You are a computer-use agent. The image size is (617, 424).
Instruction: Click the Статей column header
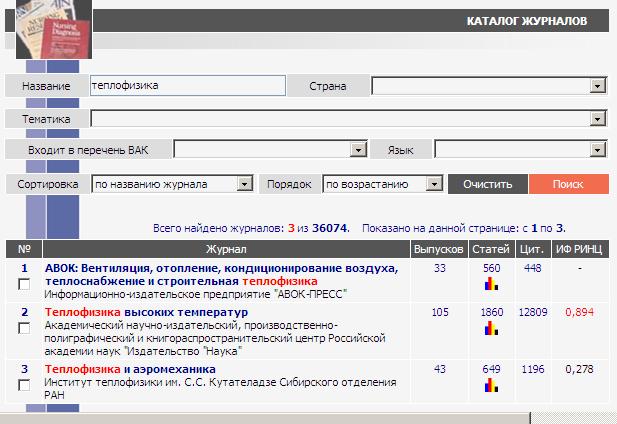point(491,249)
